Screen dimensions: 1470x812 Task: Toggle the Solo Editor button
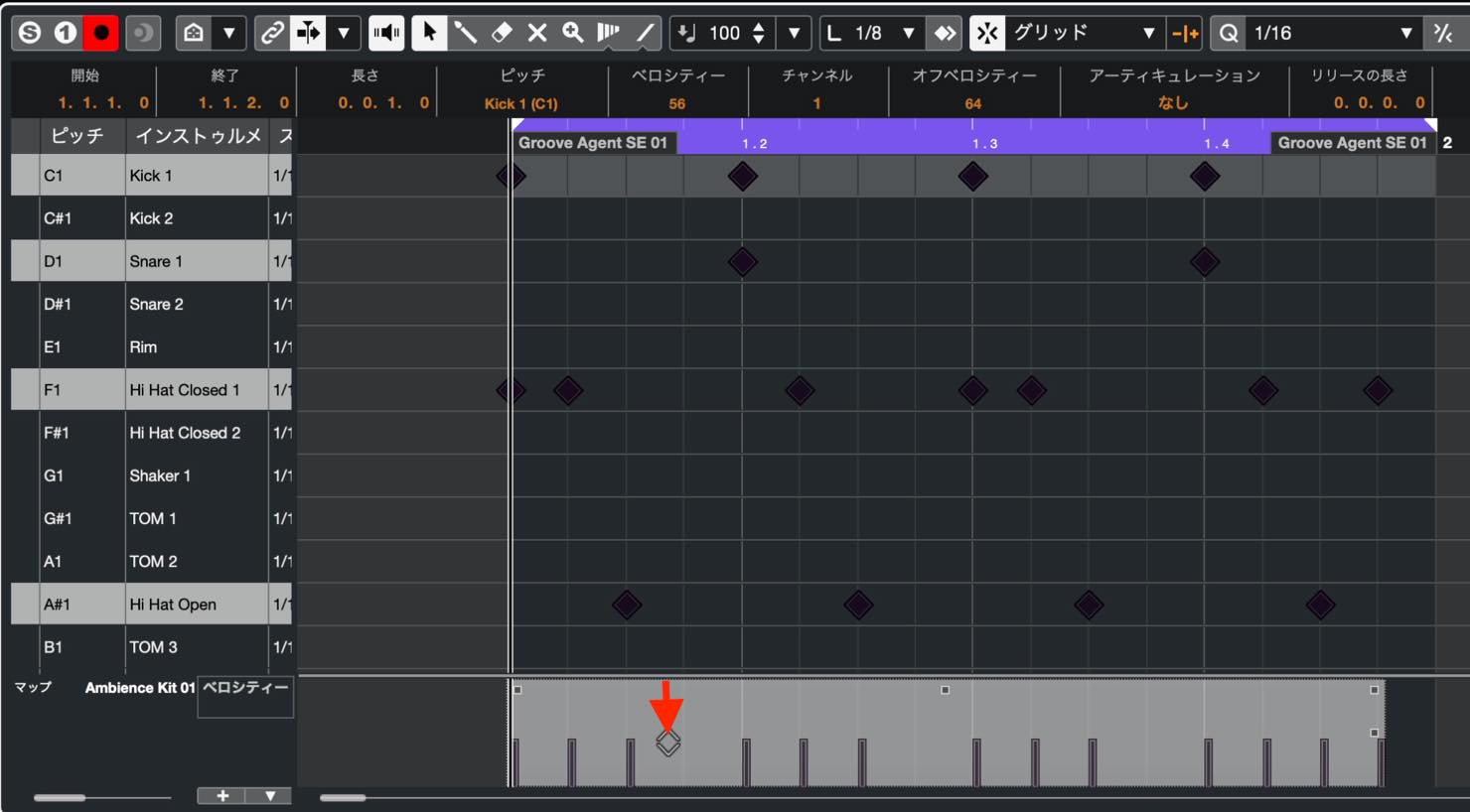point(30,33)
